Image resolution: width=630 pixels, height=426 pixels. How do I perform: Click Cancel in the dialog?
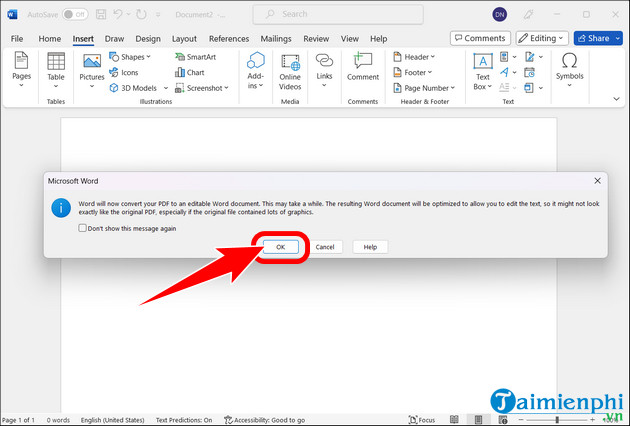click(325, 247)
